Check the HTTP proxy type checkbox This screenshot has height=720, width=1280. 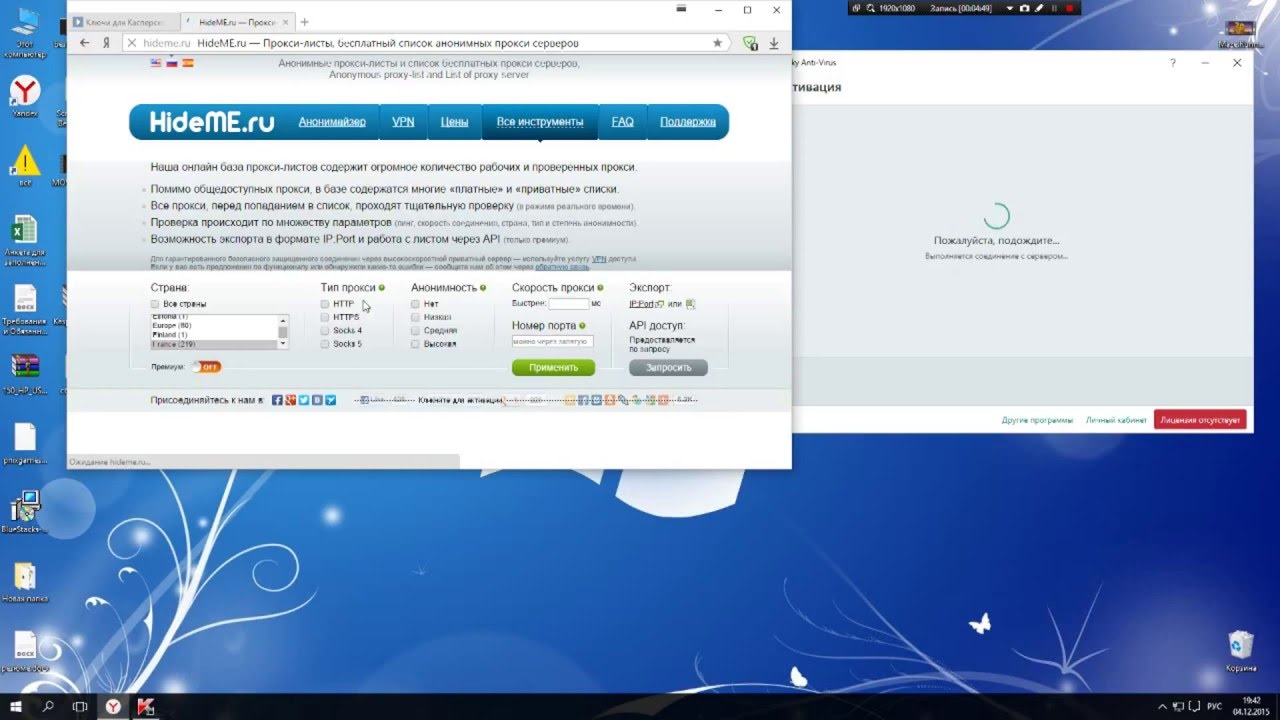coord(325,304)
